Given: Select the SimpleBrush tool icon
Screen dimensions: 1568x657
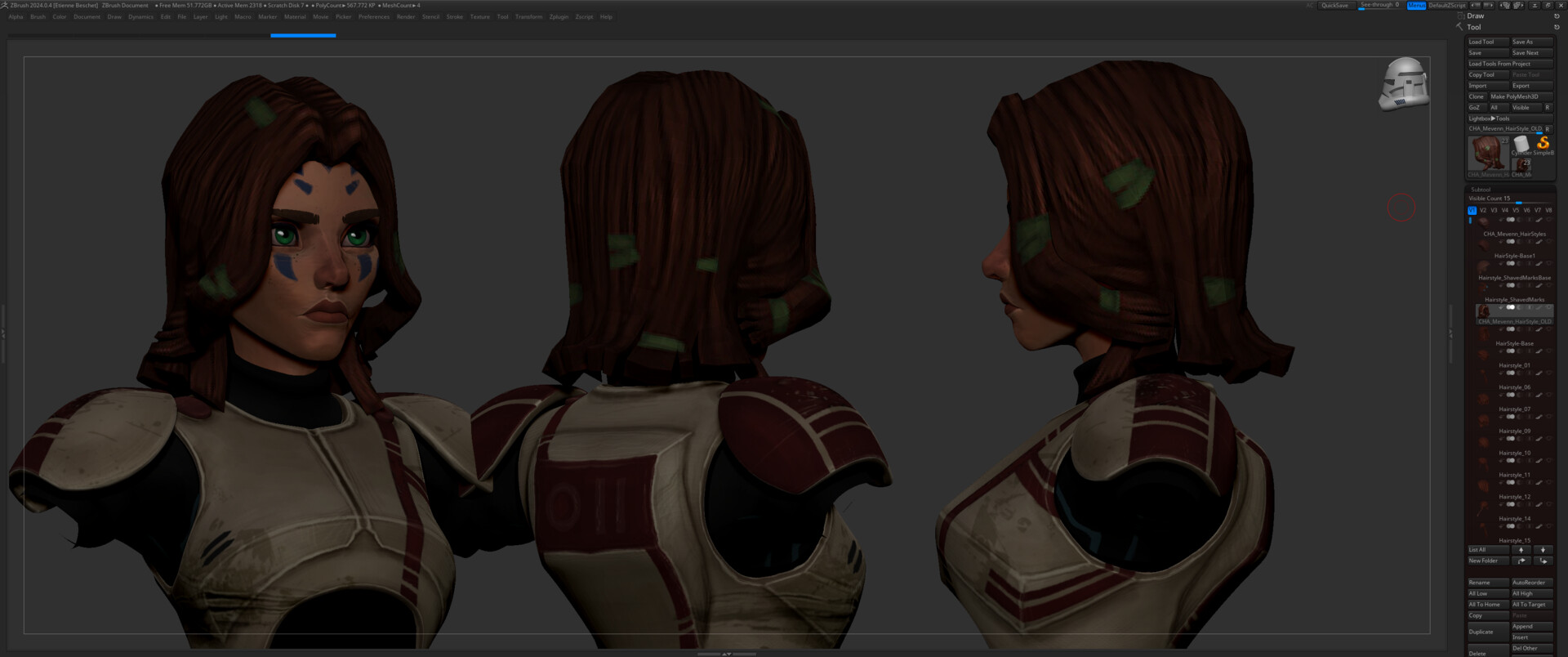Looking at the screenshot, I should click(x=1543, y=145).
